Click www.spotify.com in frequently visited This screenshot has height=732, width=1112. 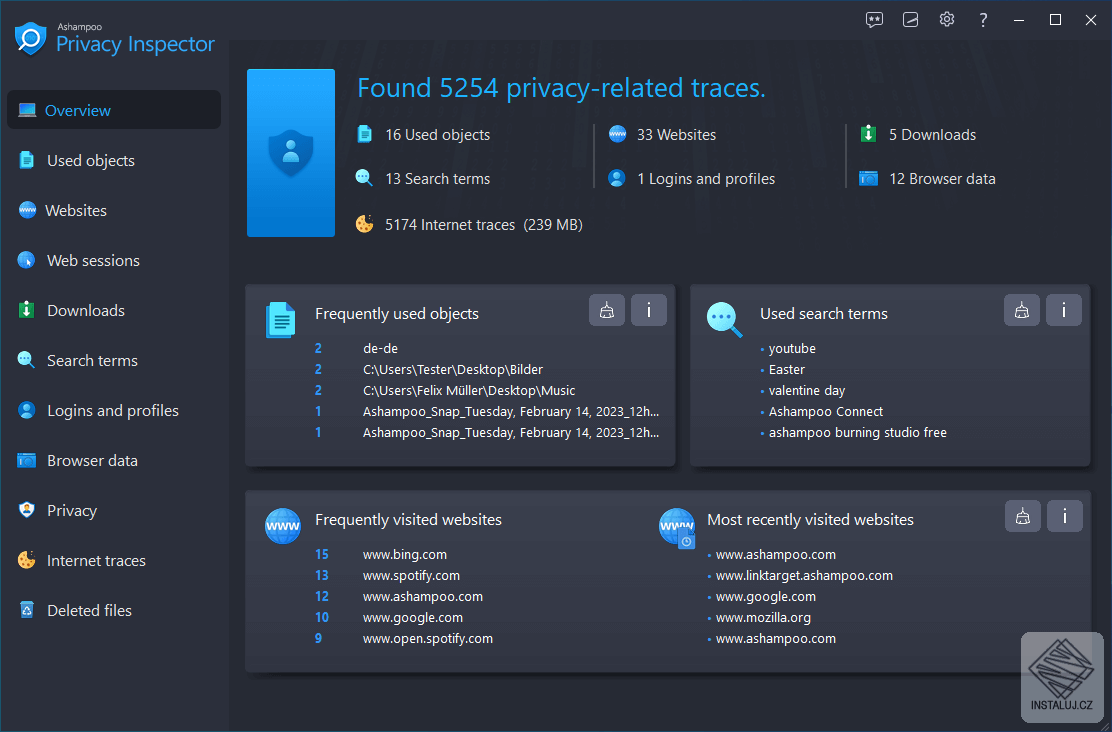411,575
